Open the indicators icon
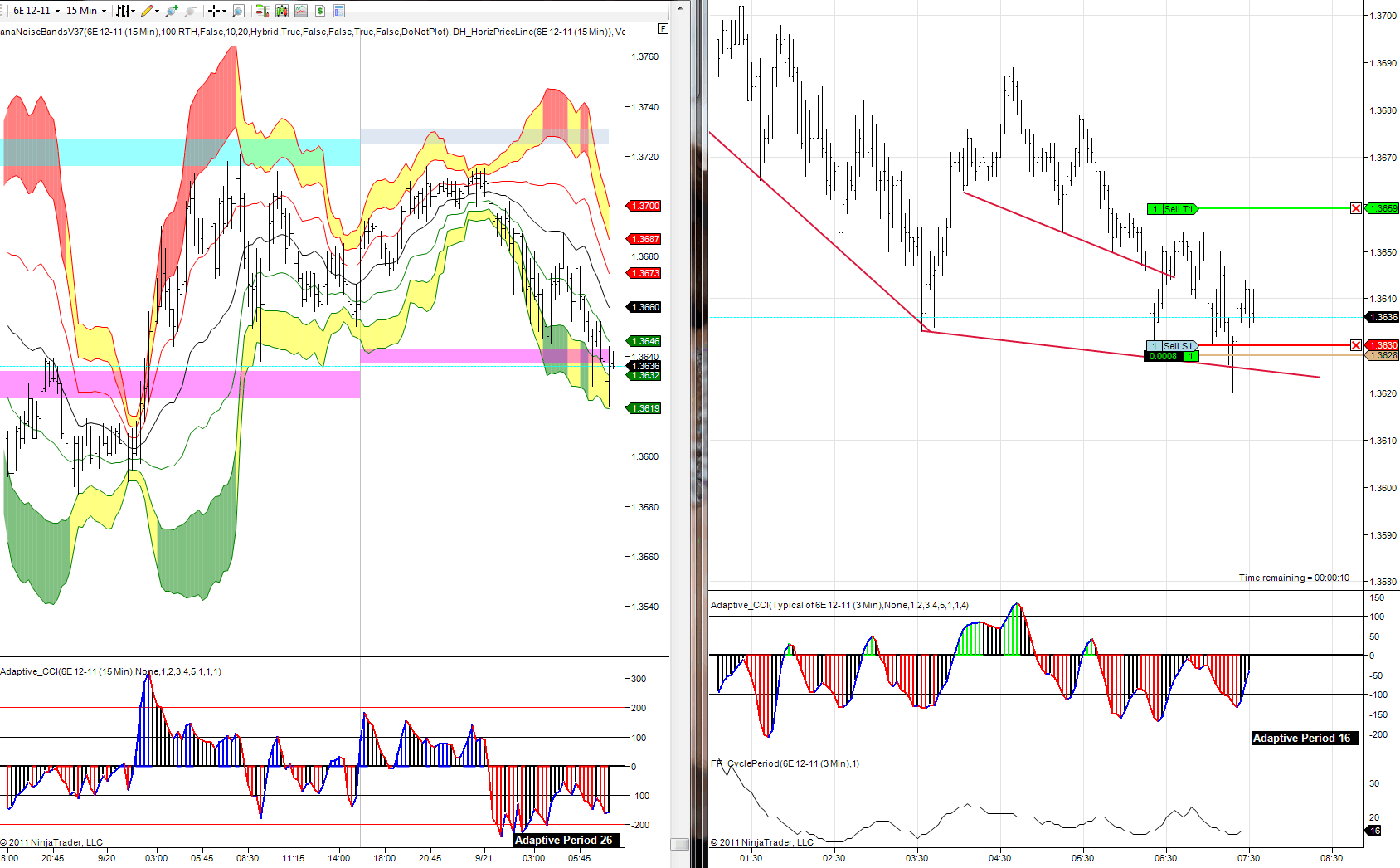The image size is (1400, 868). click(x=300, y=11)
